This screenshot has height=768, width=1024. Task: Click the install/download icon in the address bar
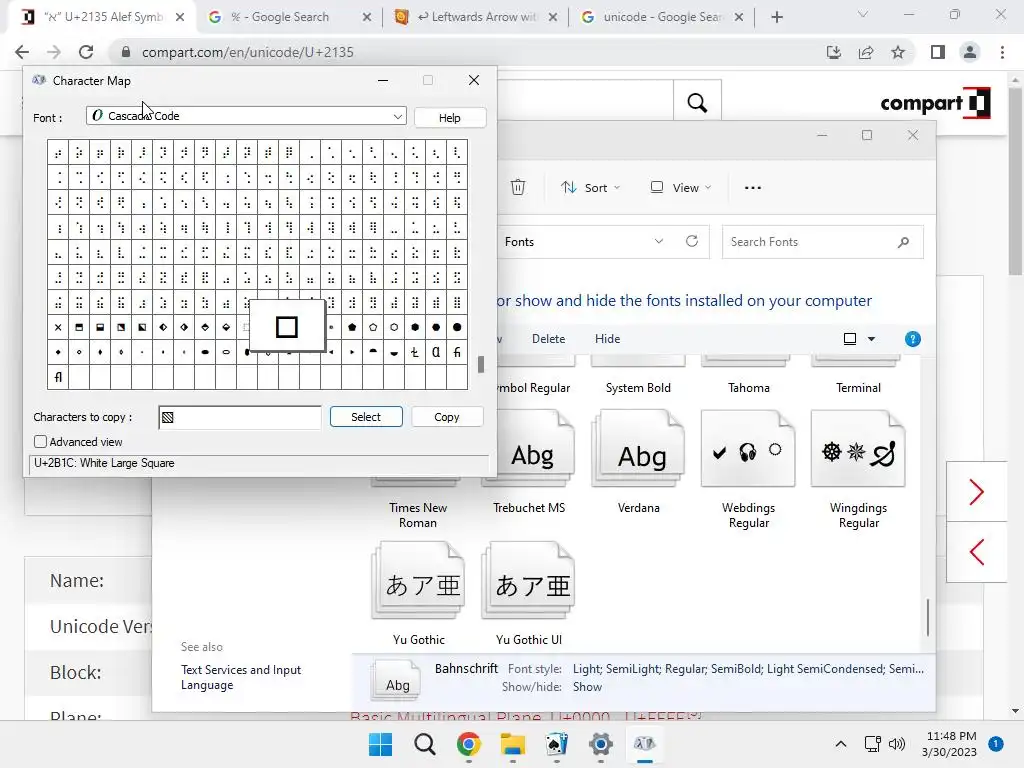(x=834, y=52)
